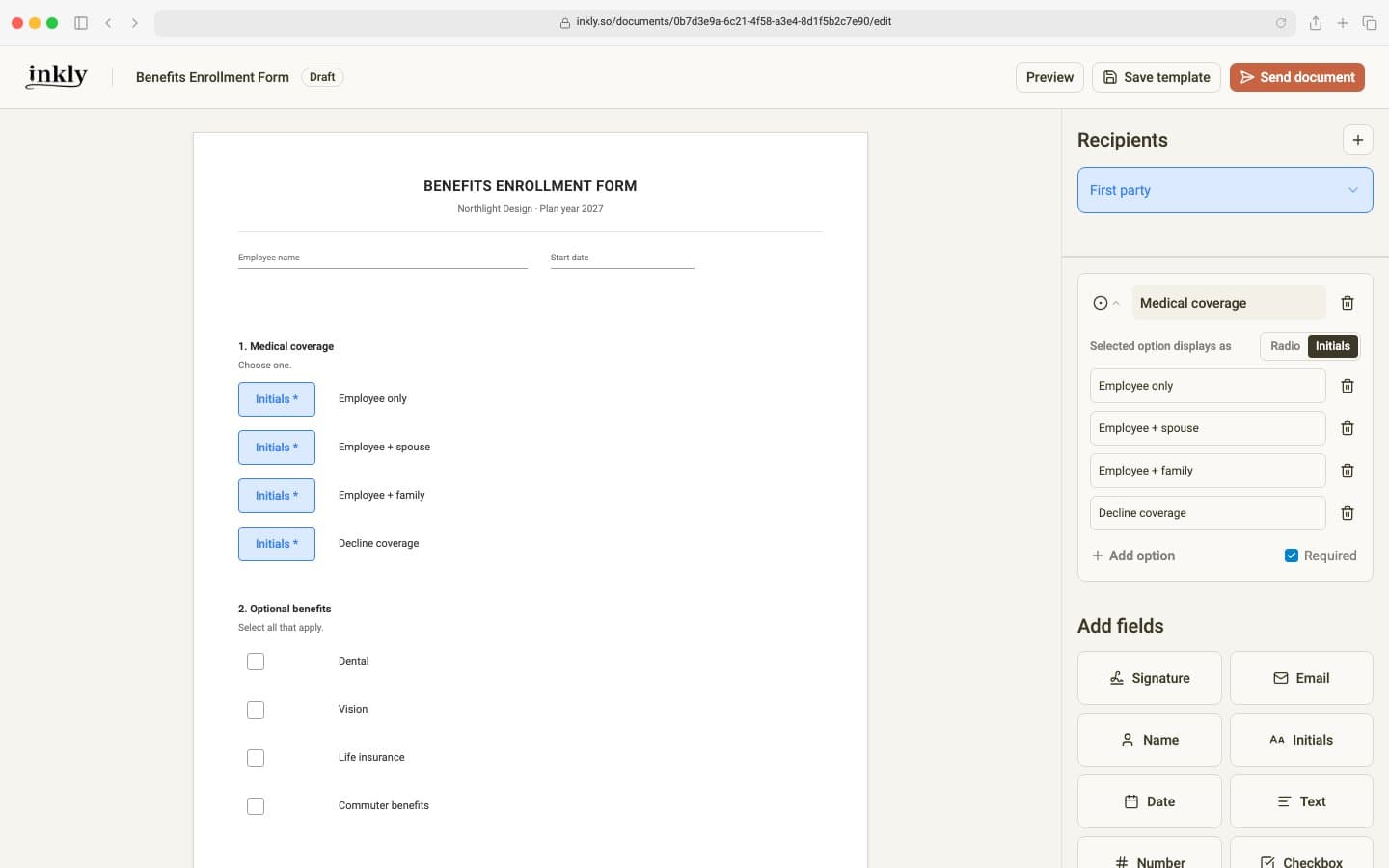Add a Signature field

[x=1149, y=678]
